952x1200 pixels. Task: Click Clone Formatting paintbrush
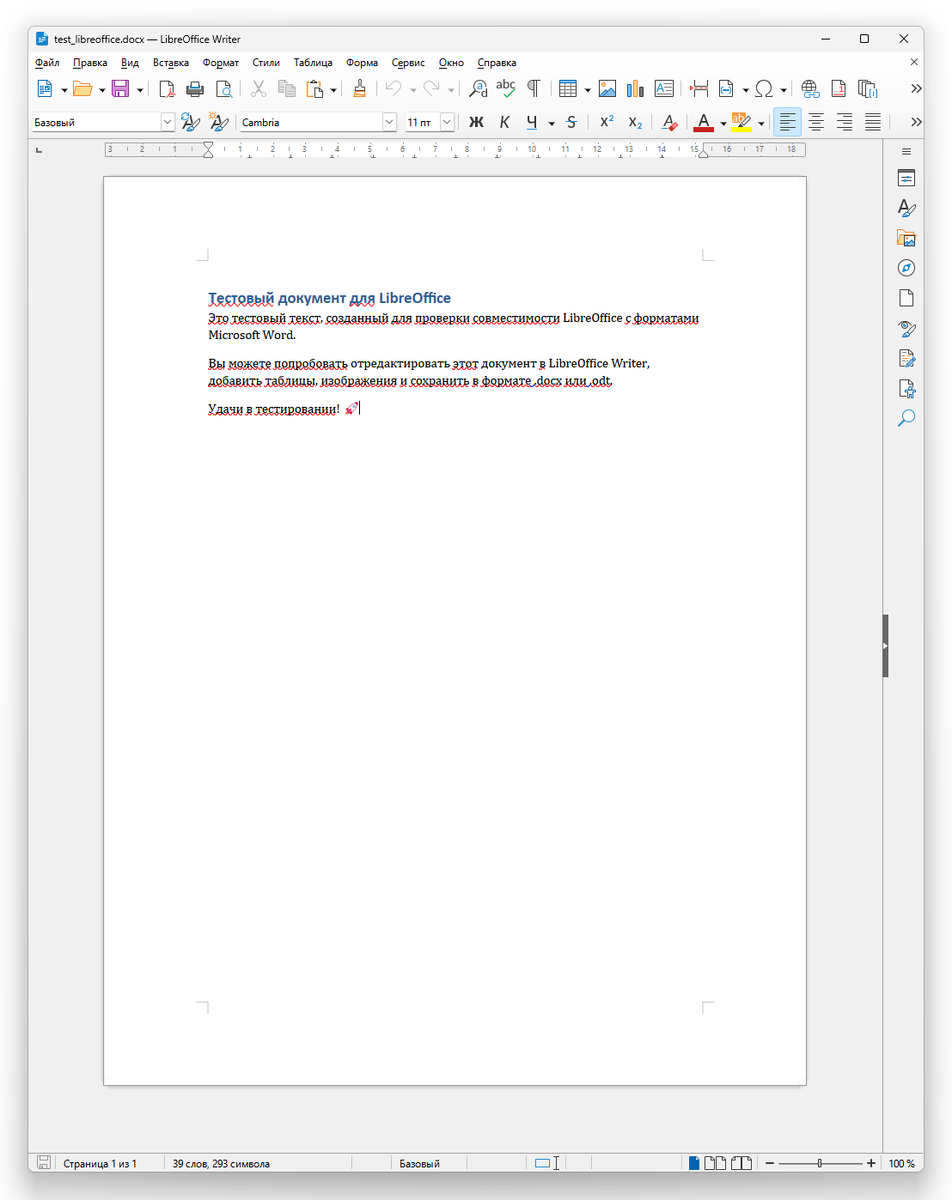tap(359, 89)
